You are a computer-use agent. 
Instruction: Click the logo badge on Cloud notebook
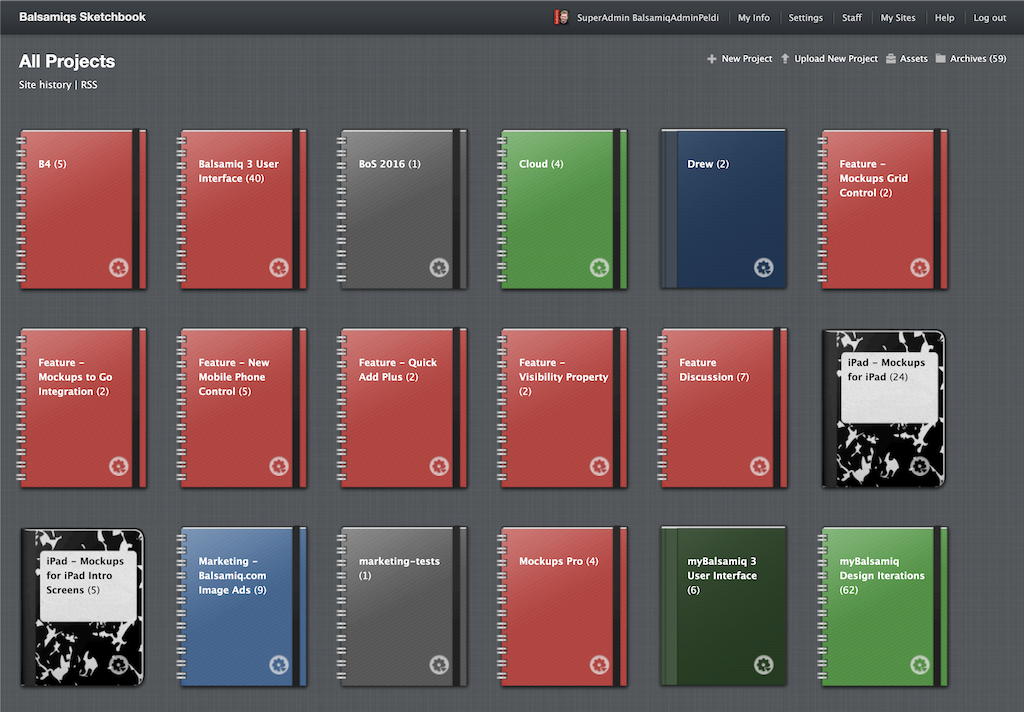(599, 267)
